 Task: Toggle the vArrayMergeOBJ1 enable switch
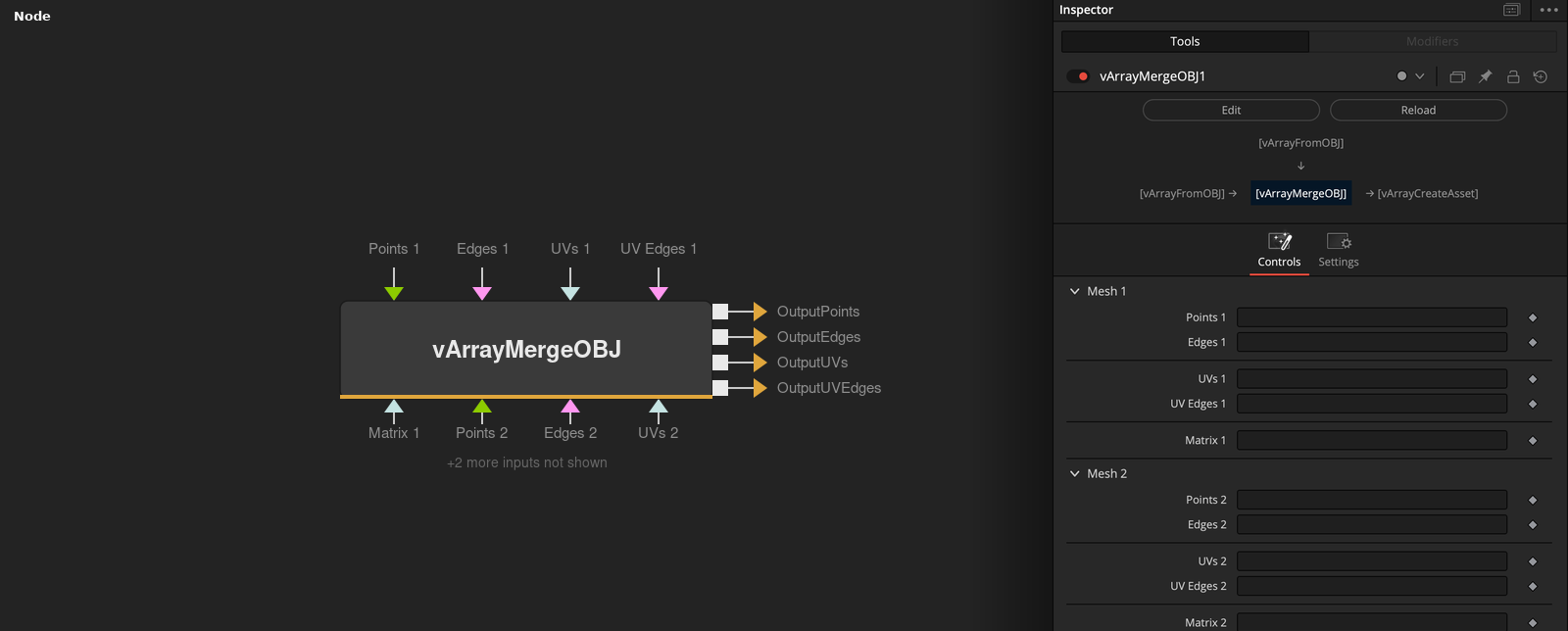pos(1078,76)
